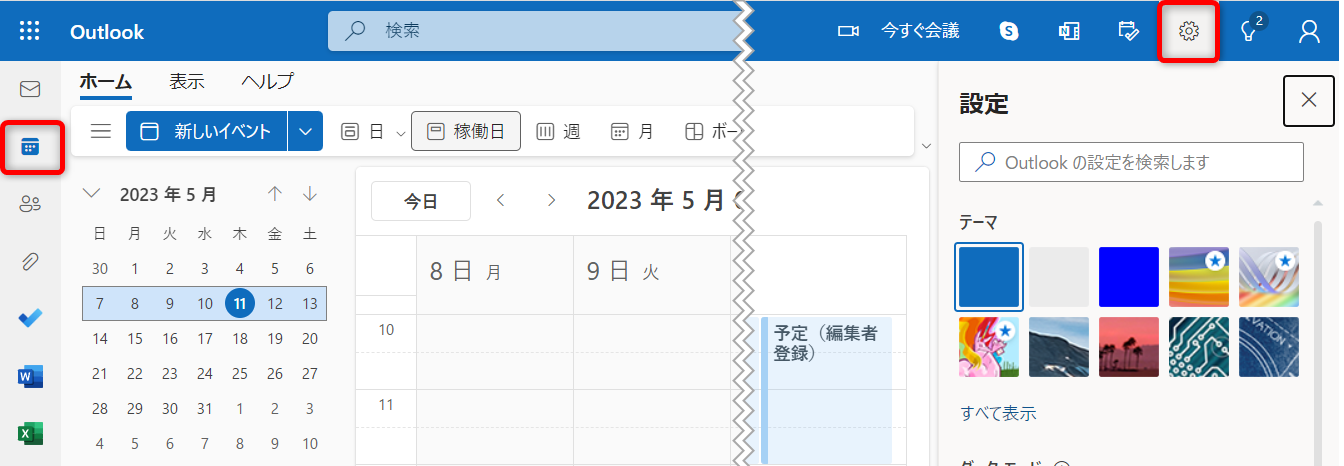Open settings gear icon
Screen dimensions: 1344x466
1189,31
